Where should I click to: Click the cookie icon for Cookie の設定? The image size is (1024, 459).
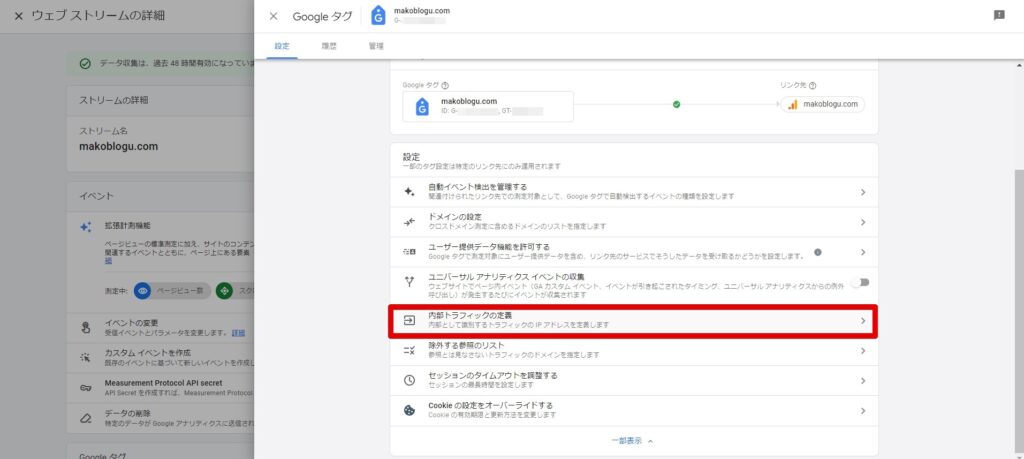409,411
